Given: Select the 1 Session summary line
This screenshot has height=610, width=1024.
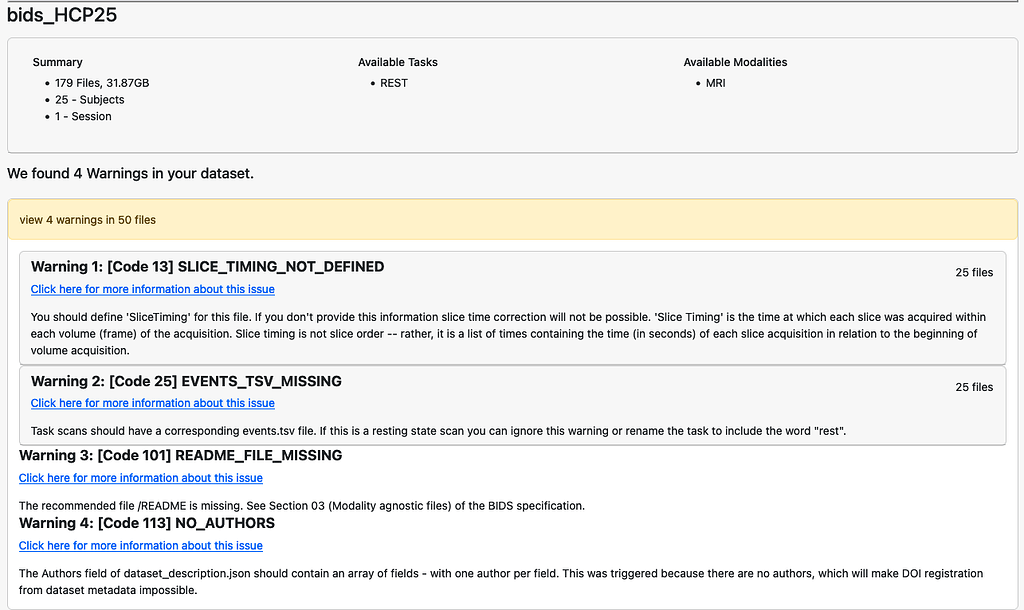Looking at the screenshot, I should coord(83,116).
